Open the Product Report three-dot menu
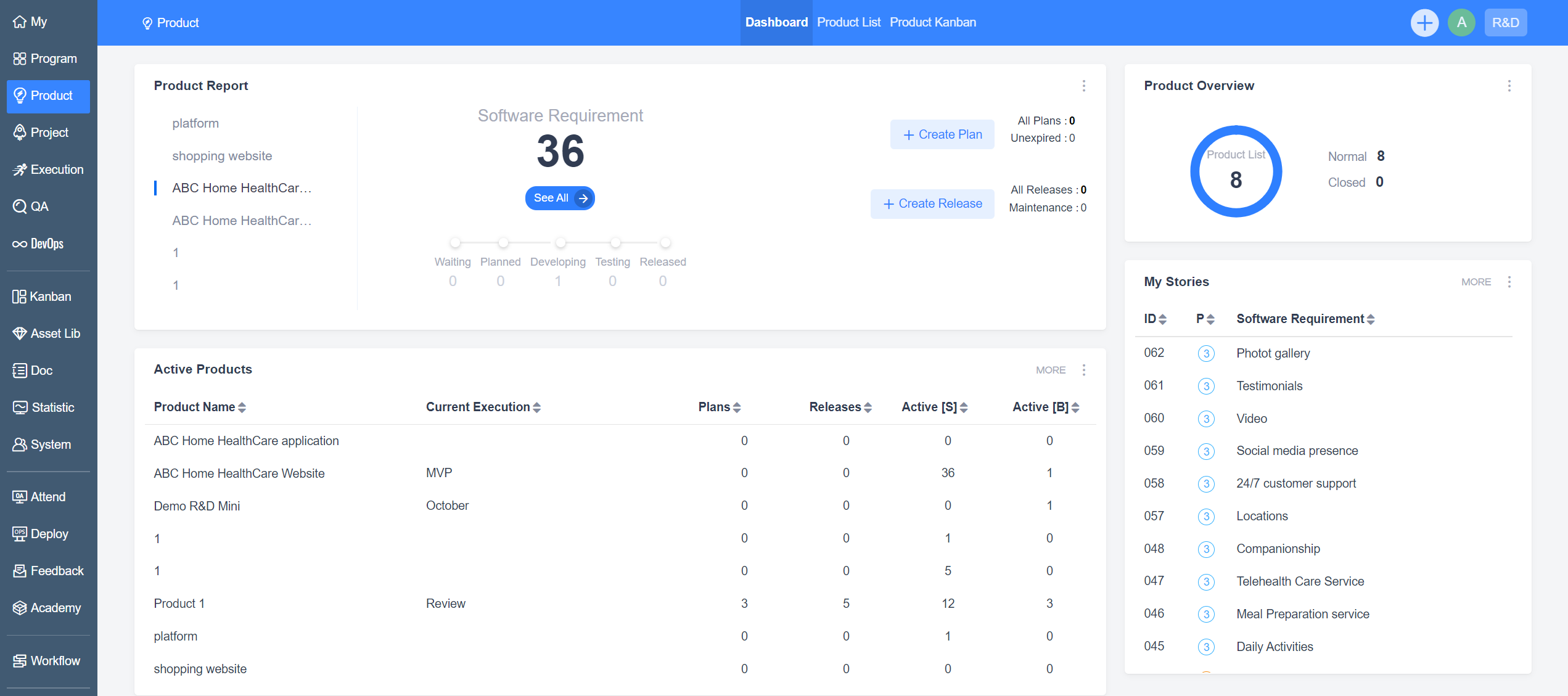The image size is (1568, 696). pos(1083,86)
